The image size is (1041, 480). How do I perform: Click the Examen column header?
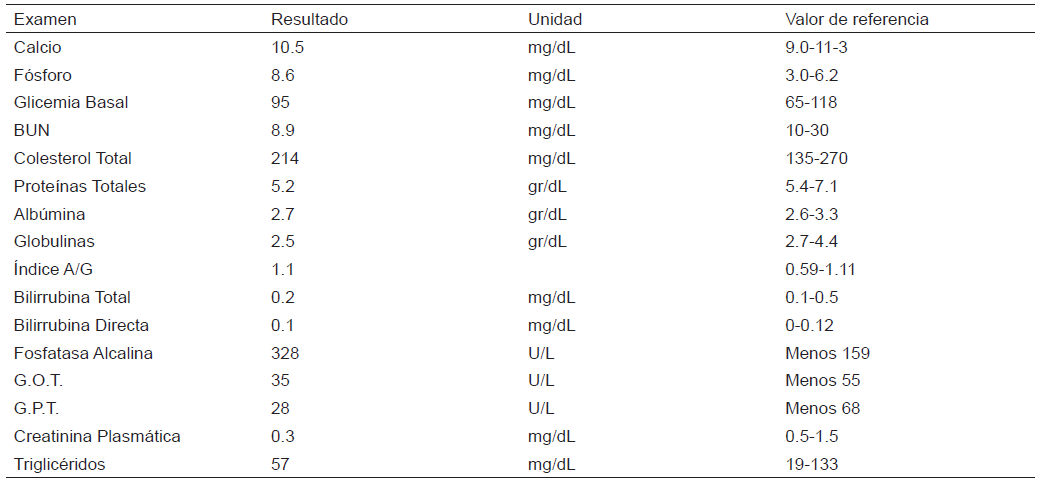click(45, 19)
